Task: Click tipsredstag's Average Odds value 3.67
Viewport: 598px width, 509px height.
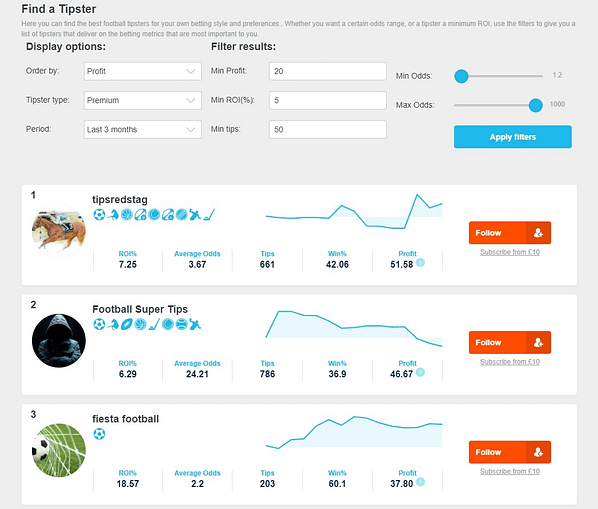Action: 197,265
